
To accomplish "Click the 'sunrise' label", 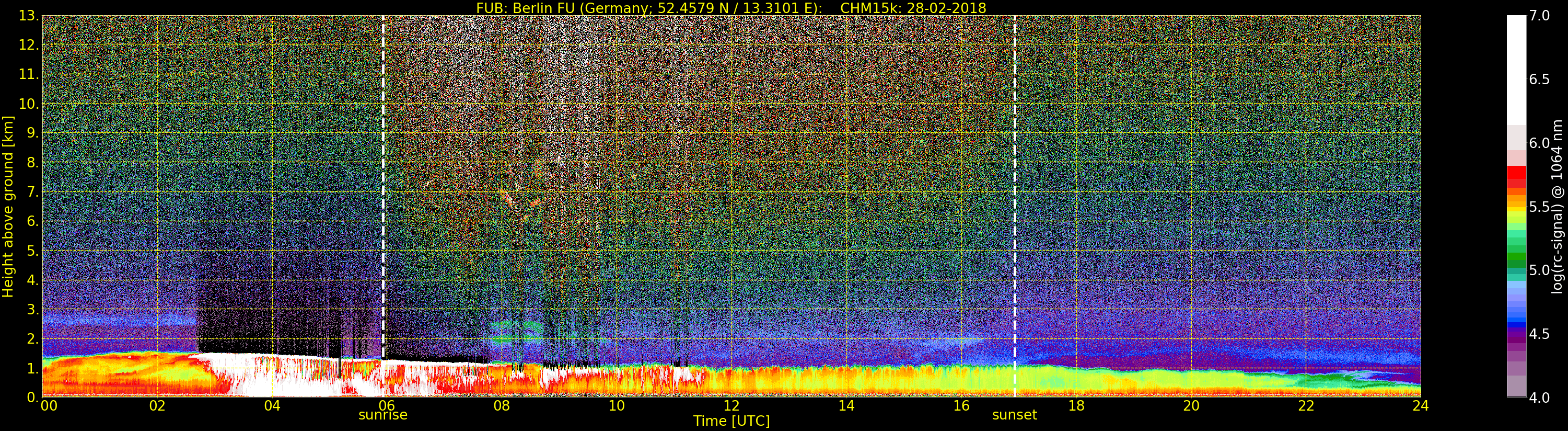I will 383,415.
